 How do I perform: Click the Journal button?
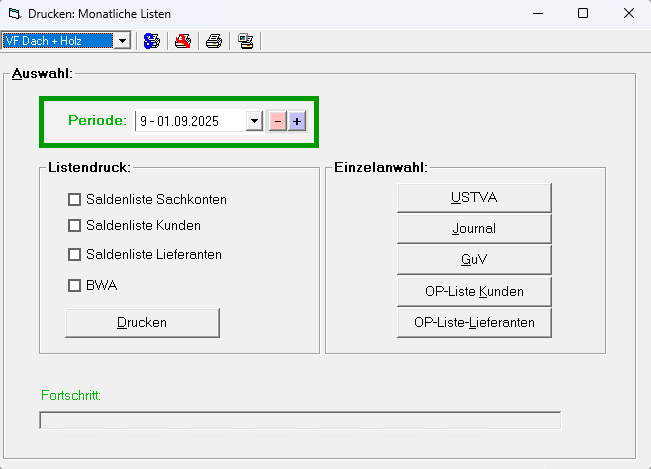[x=474, y=229]
